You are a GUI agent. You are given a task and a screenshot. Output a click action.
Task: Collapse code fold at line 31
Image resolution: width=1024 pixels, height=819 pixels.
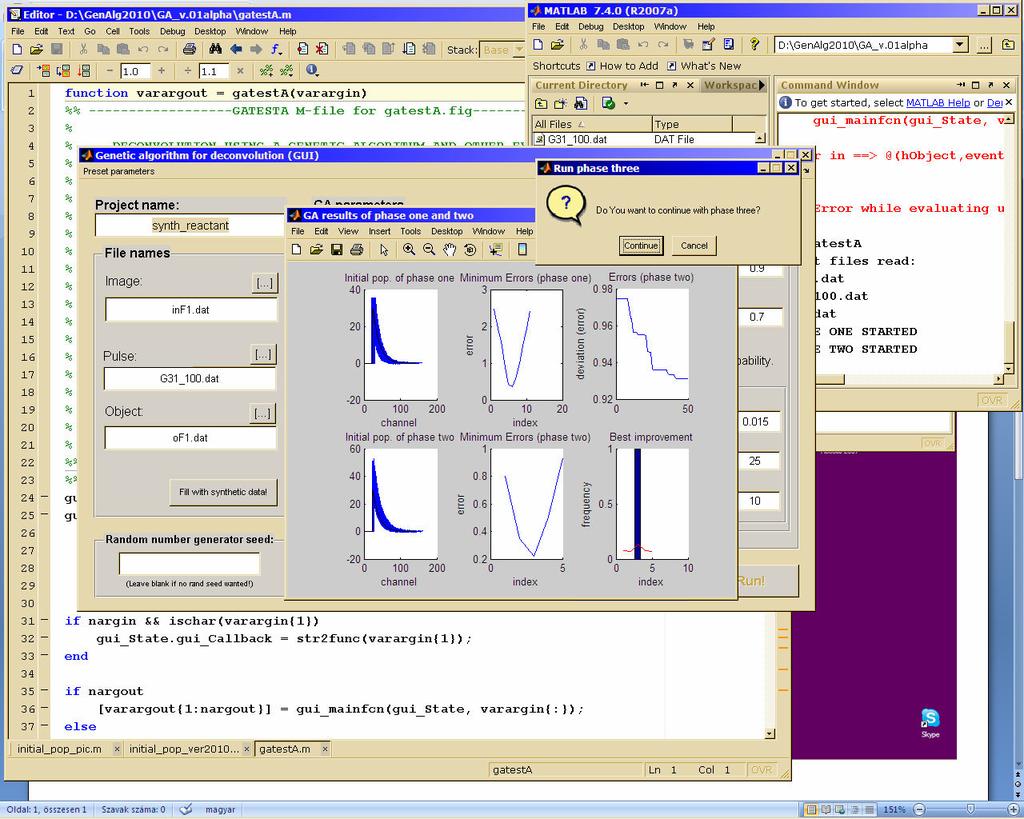44,620
